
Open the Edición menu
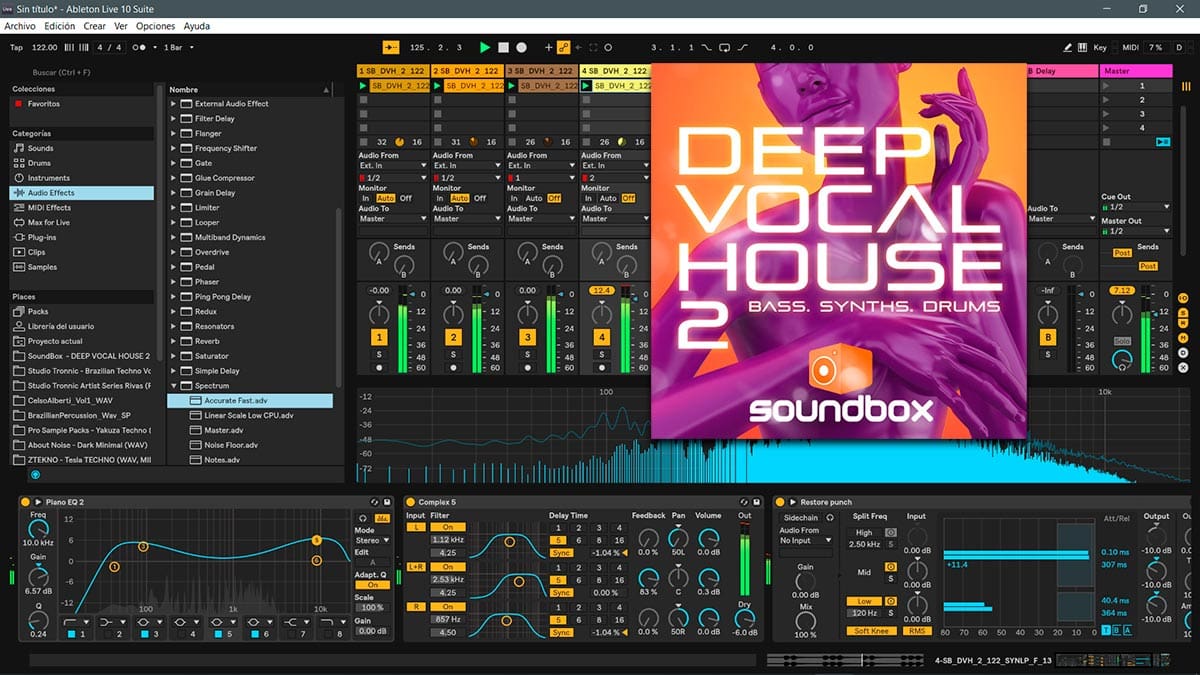point(60,26)
